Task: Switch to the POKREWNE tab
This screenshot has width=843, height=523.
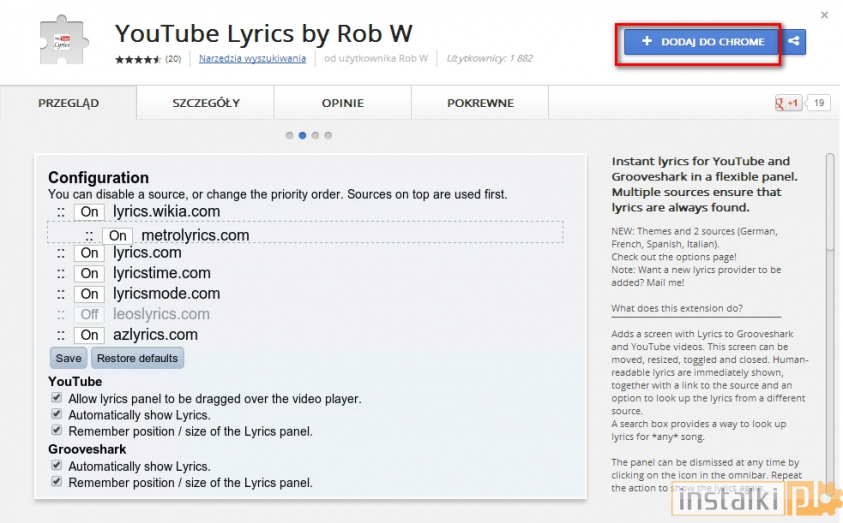Action: [x=480, y=103]
